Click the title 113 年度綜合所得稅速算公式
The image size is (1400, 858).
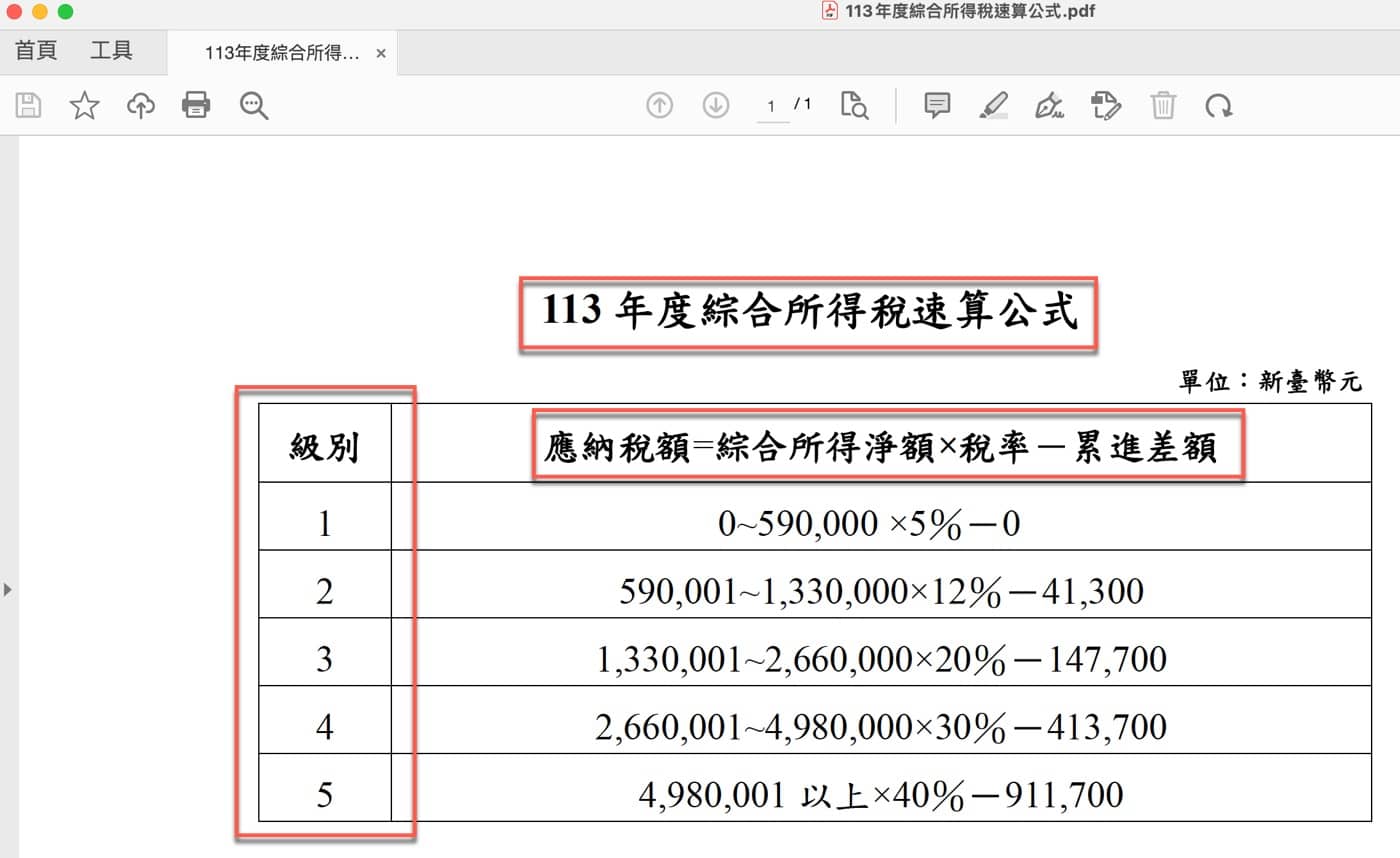(810, 312)
